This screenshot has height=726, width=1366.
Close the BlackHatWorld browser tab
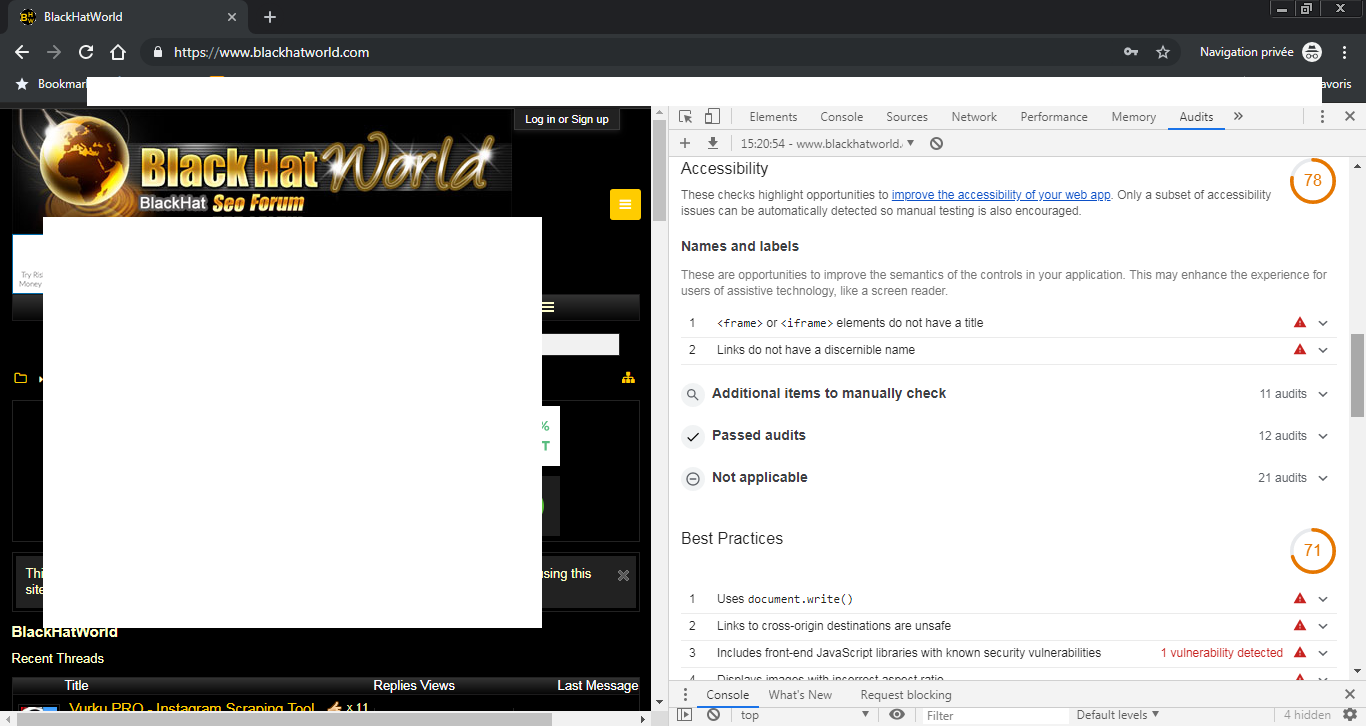coord(232,17)
